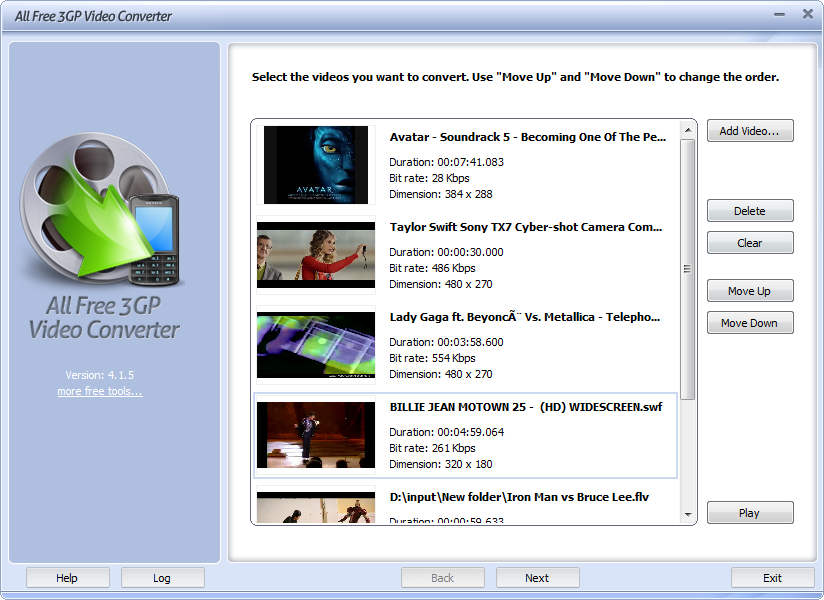Click the video list scrollbar down arrow

coord(688,515)
